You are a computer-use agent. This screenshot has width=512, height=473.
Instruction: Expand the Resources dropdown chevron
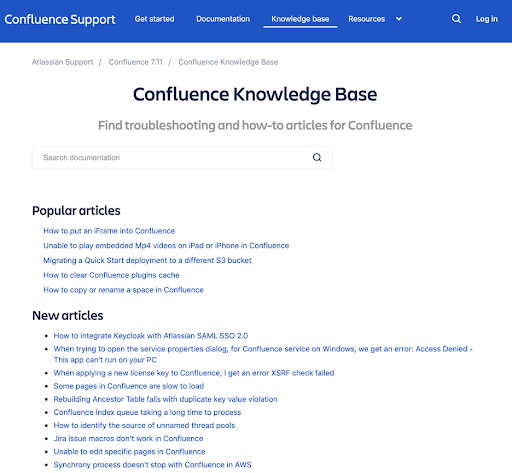pos(399,19)
